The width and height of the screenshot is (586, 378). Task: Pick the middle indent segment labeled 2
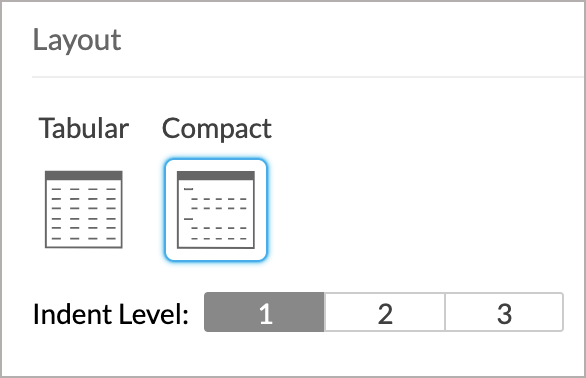[385, 312]
